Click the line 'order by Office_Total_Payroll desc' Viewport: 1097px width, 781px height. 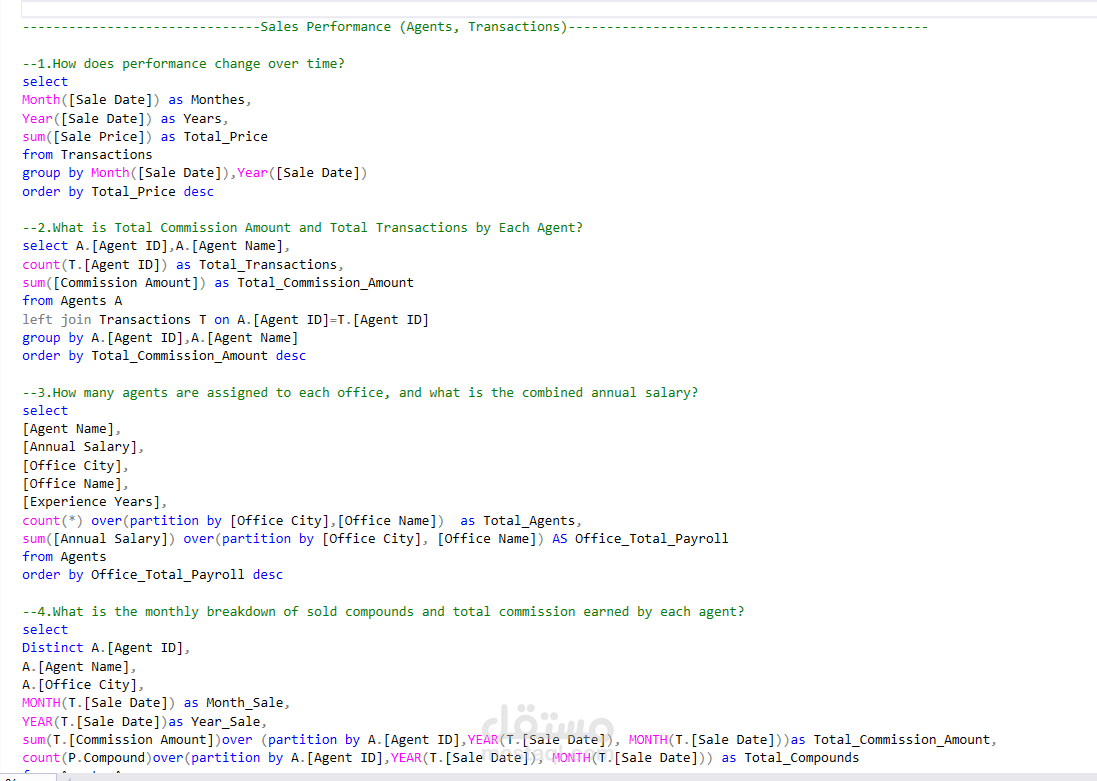tap(153, 575)
